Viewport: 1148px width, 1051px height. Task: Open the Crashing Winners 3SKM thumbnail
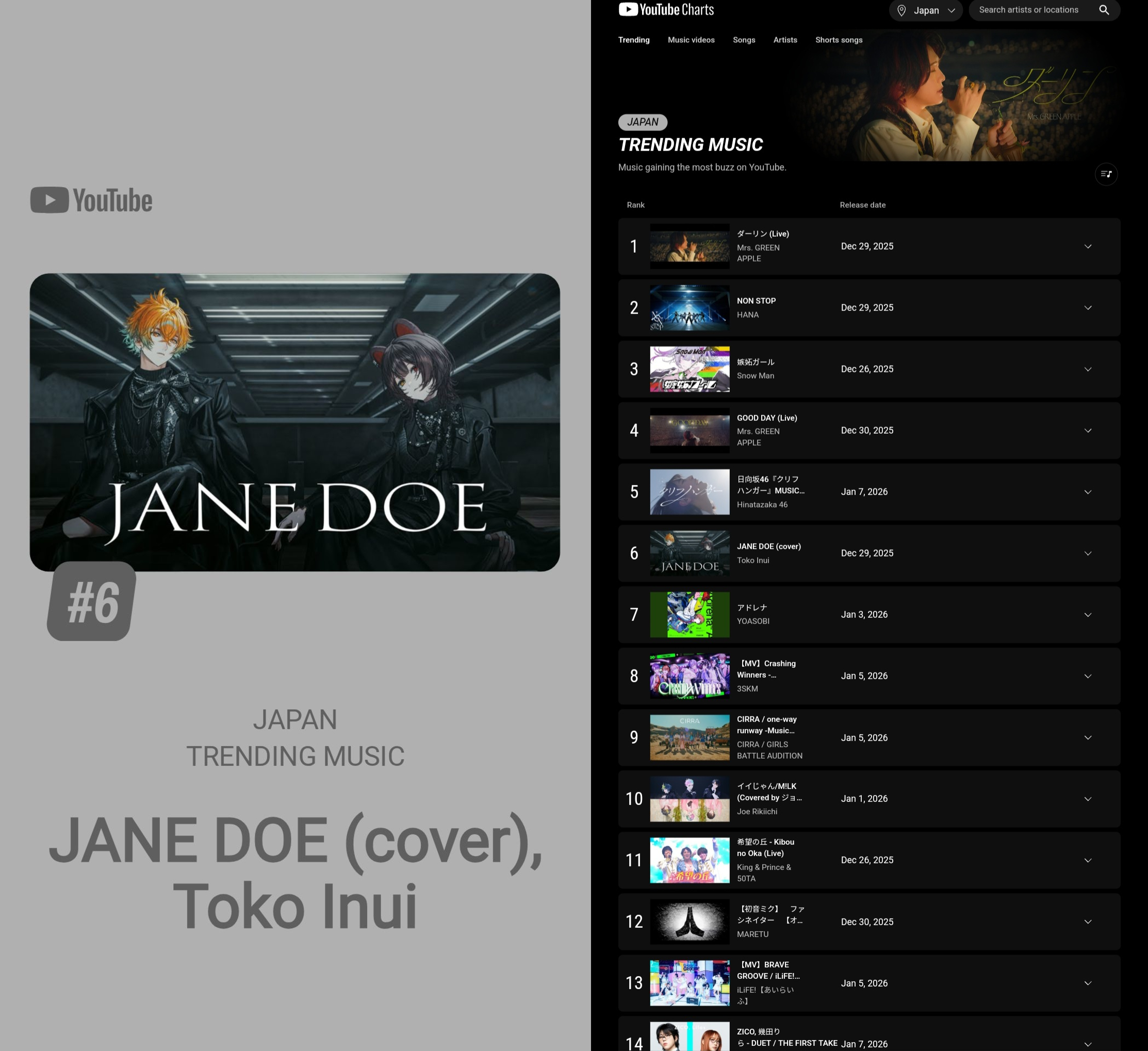coord(689,676)
